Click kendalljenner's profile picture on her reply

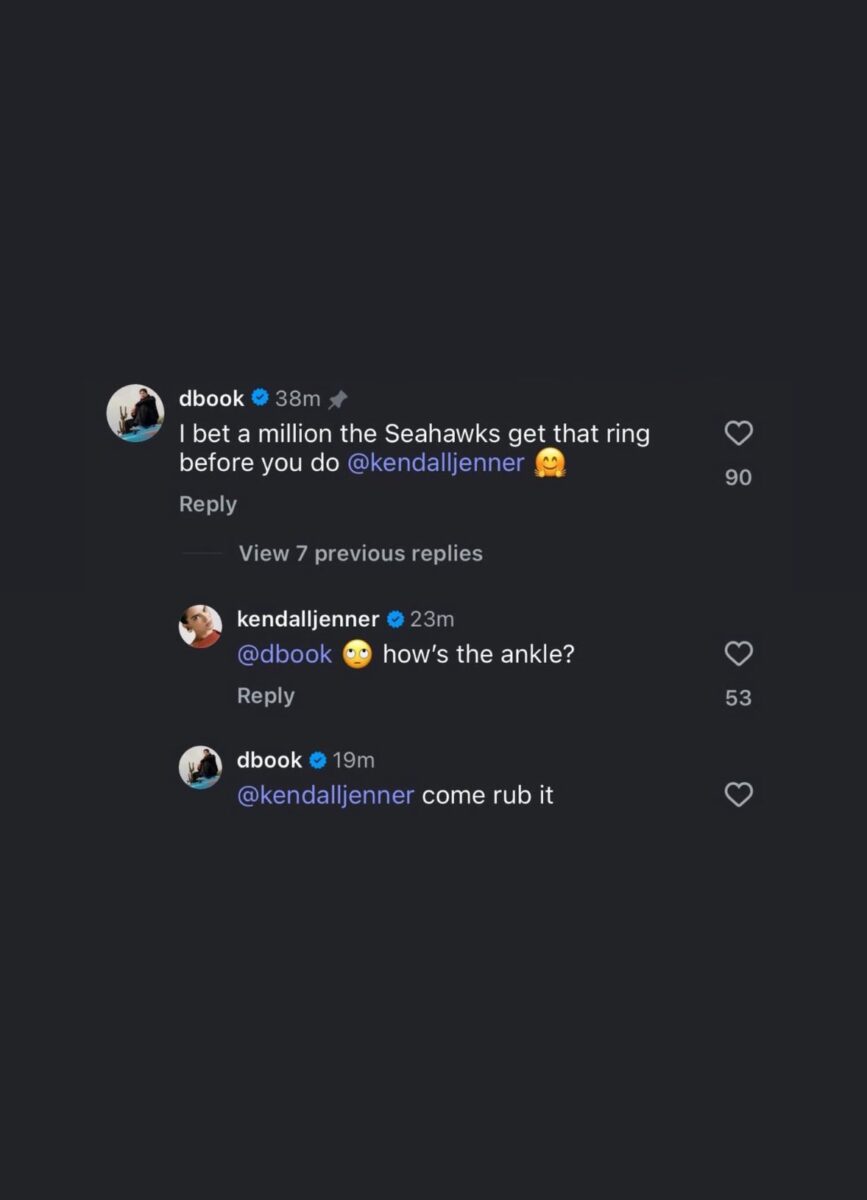click(x=199, y=627)
